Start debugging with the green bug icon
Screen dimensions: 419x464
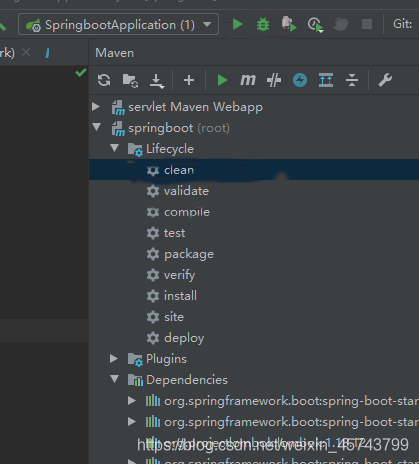pyautogui.click(x=263, y=24)
